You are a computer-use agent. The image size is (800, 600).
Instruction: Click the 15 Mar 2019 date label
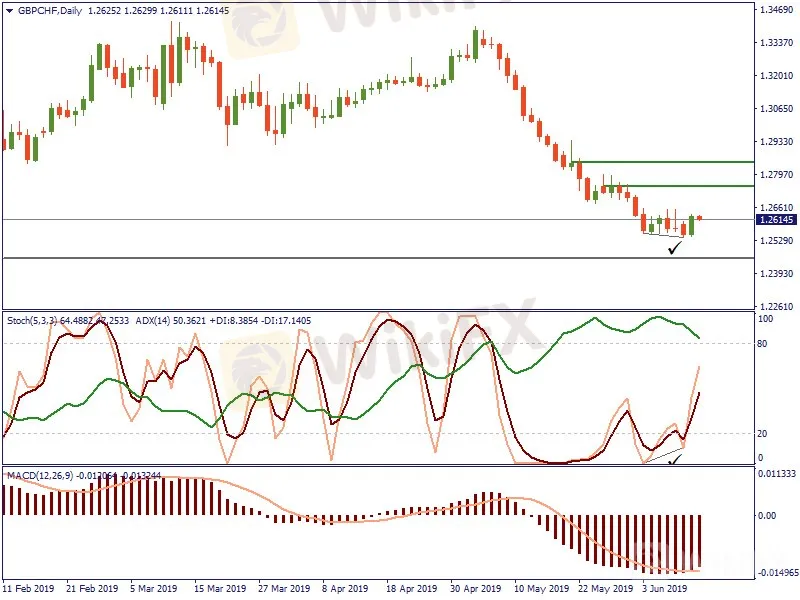(x=220, y=588)
